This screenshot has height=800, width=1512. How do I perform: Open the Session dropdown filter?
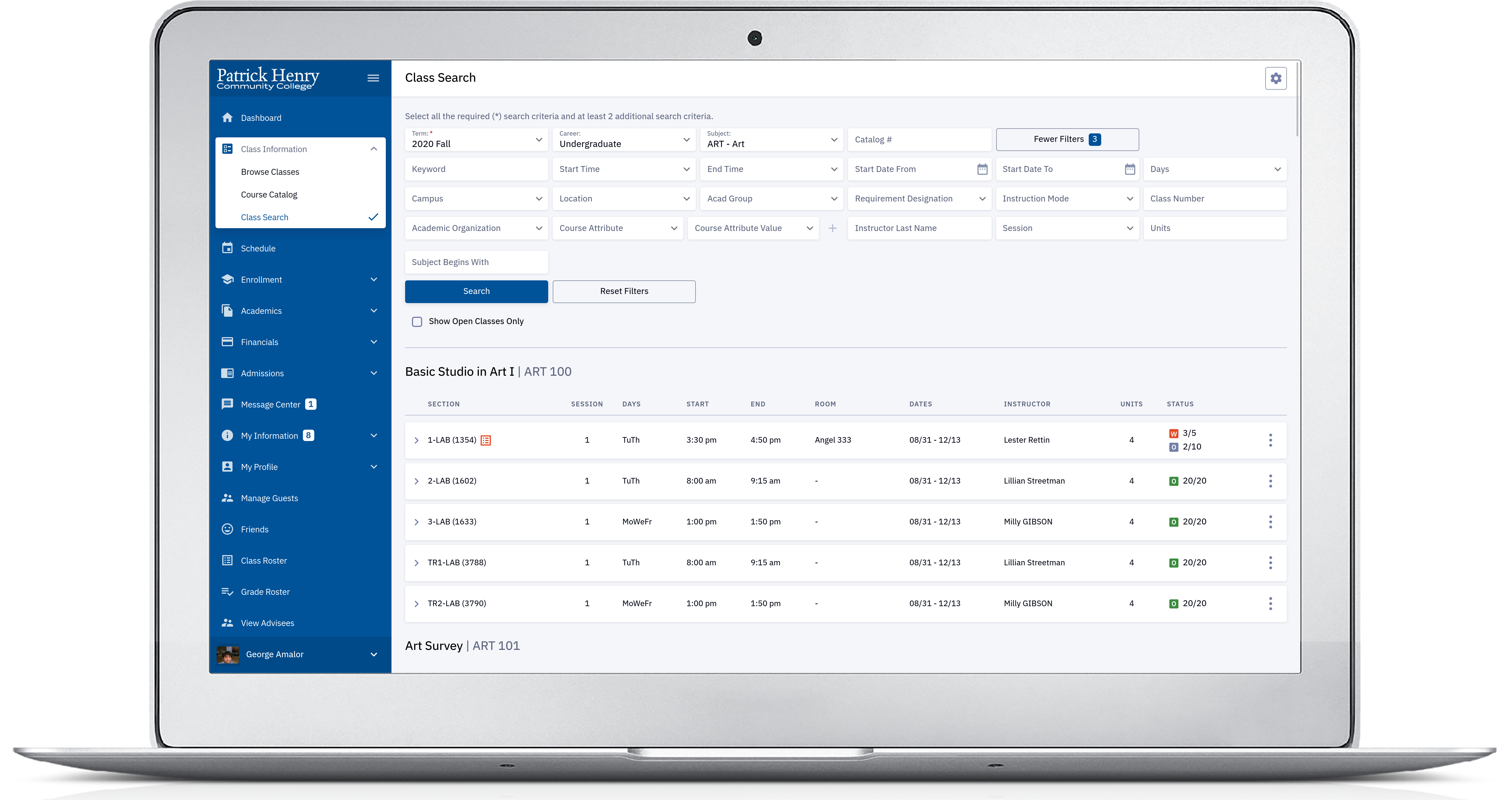[x=1067, y=228]
